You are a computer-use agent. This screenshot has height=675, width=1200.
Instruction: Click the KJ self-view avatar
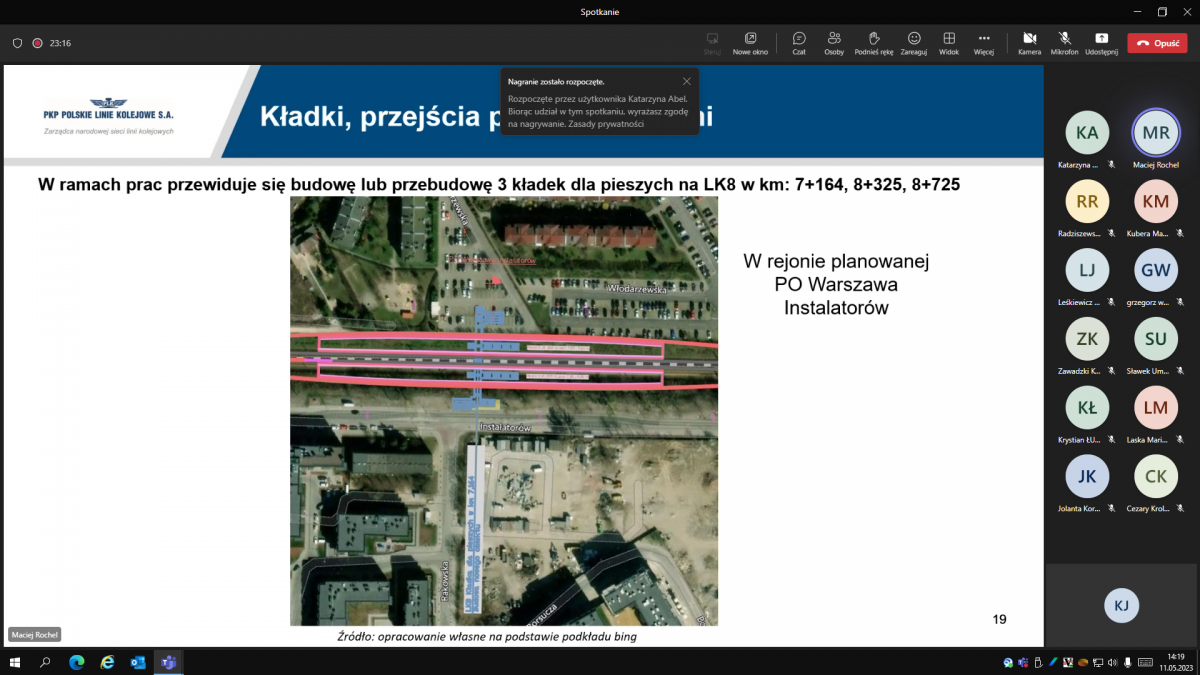pos(1122,605)
